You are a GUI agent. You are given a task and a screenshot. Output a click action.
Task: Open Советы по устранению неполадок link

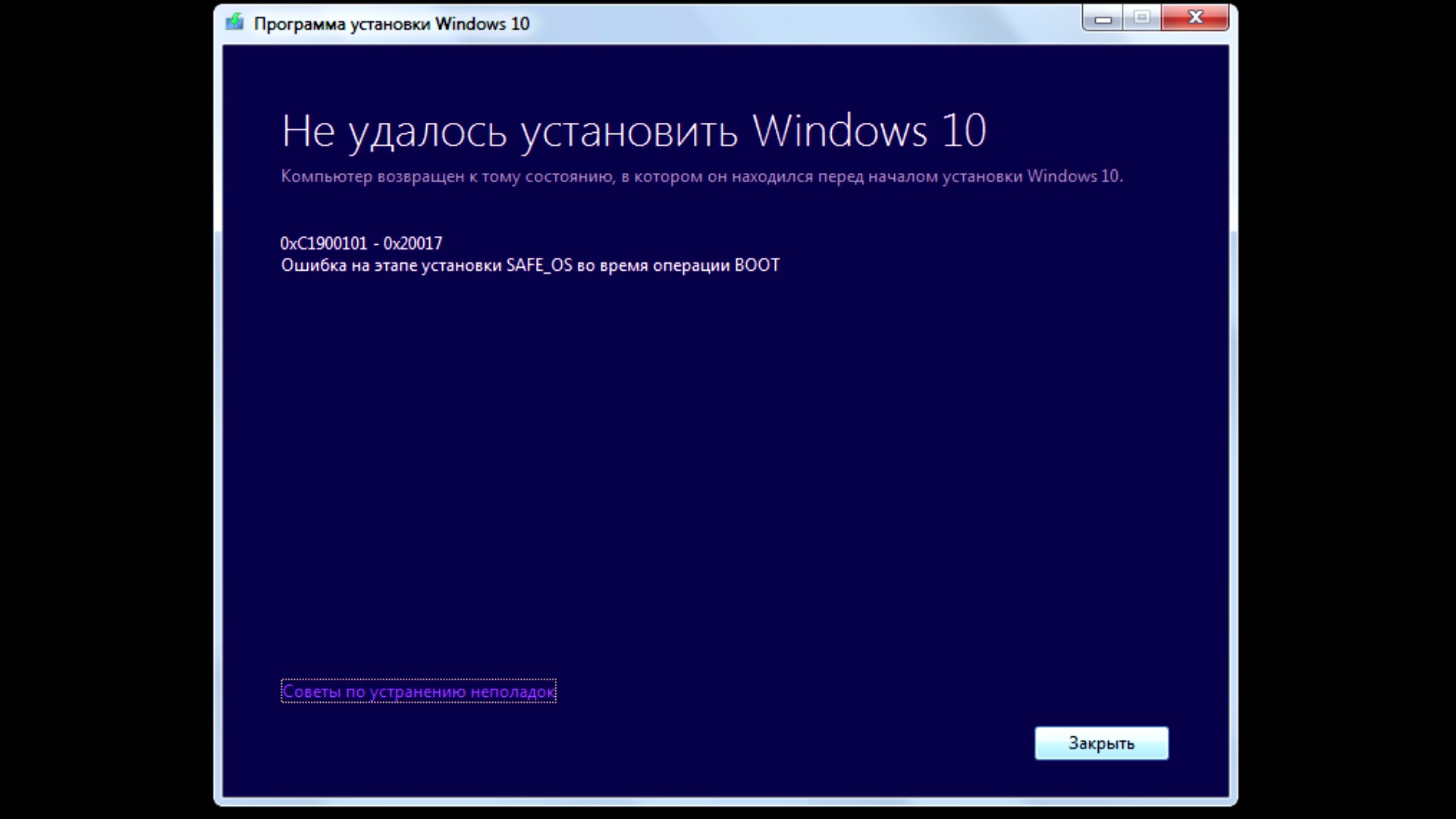coord(419,692)
